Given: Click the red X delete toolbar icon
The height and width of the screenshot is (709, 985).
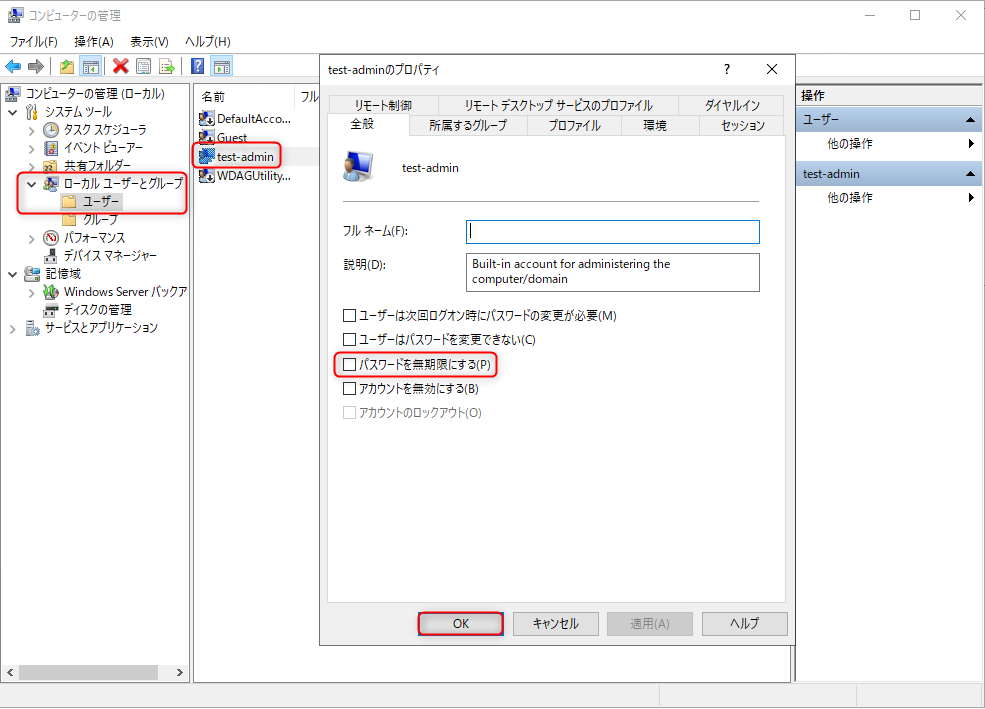Looking at the screenshot, I should [121, 66].
